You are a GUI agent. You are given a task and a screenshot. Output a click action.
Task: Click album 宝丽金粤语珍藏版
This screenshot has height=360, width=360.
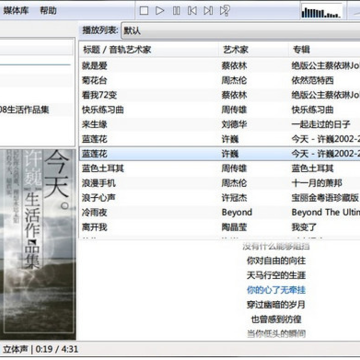click(325, 198)
